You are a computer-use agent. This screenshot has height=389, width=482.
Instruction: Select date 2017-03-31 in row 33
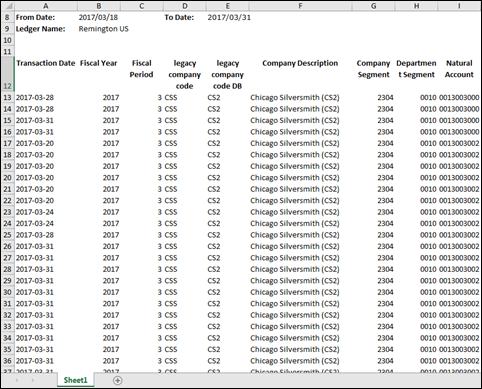click(46, 326)
